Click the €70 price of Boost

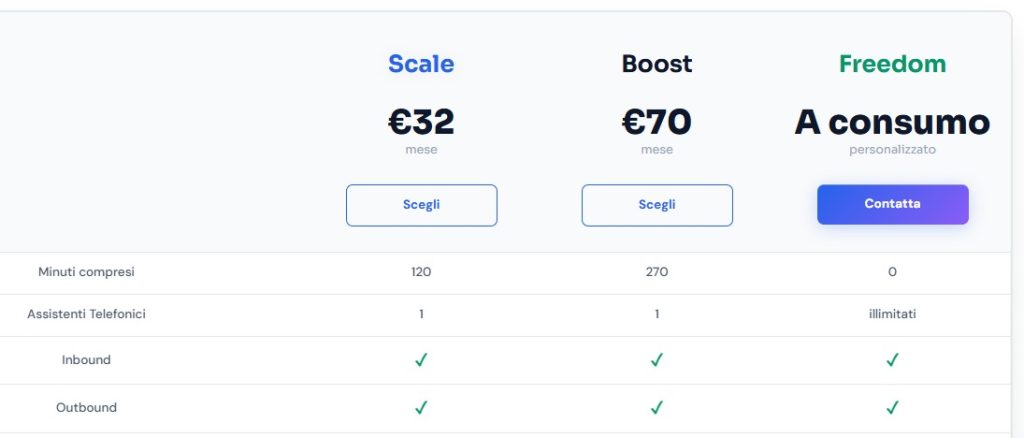pos(657,122)
